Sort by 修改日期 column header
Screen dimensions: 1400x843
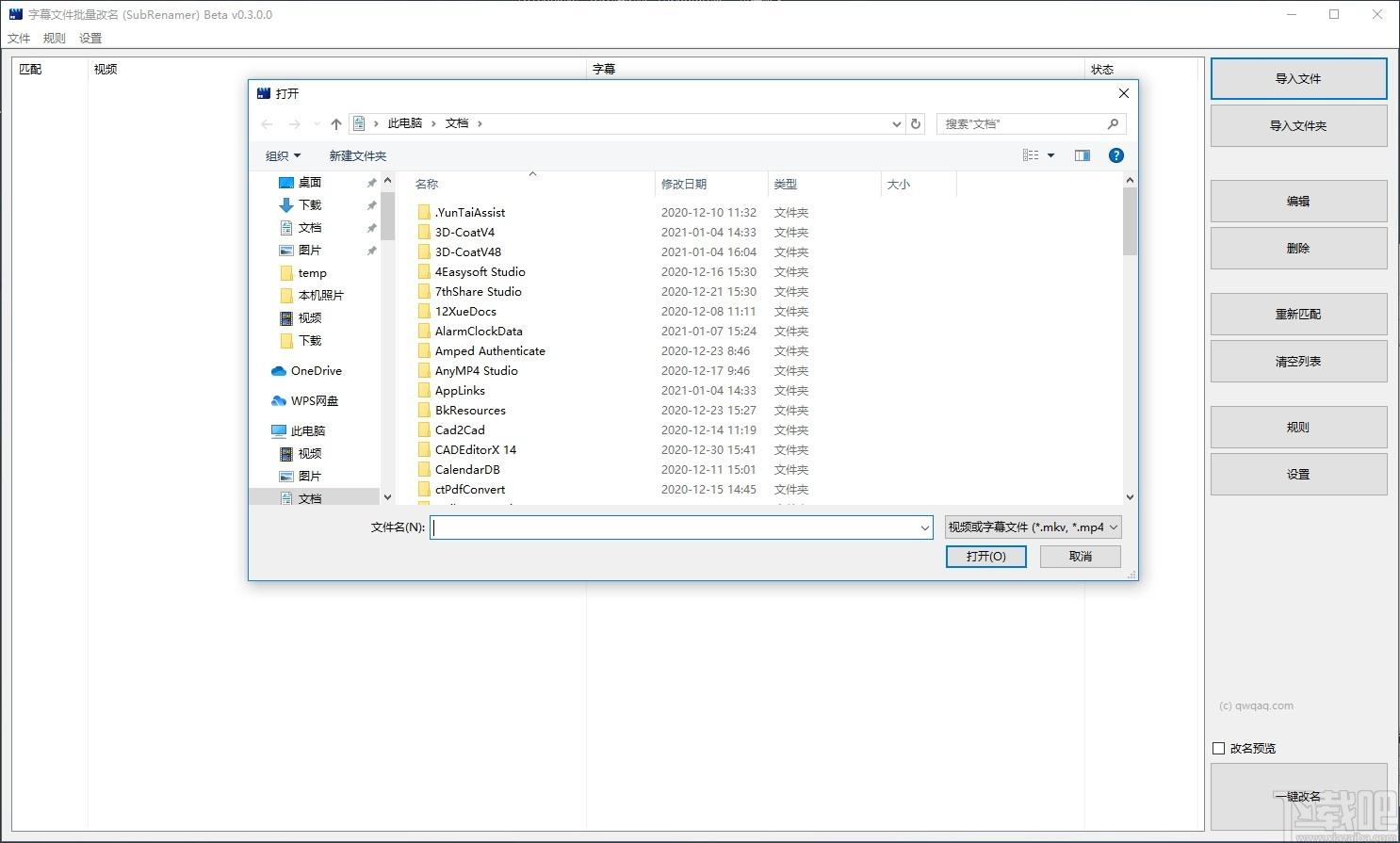coord(711,184)
